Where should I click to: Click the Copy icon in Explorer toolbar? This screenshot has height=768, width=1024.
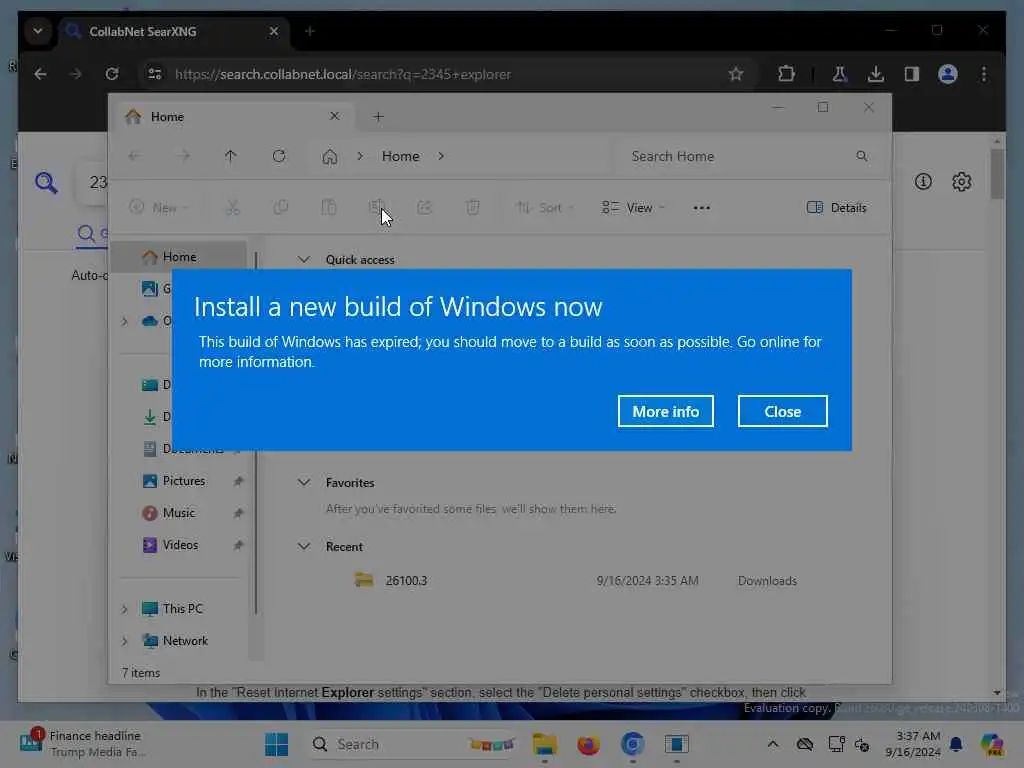click(x=281, y=208)
